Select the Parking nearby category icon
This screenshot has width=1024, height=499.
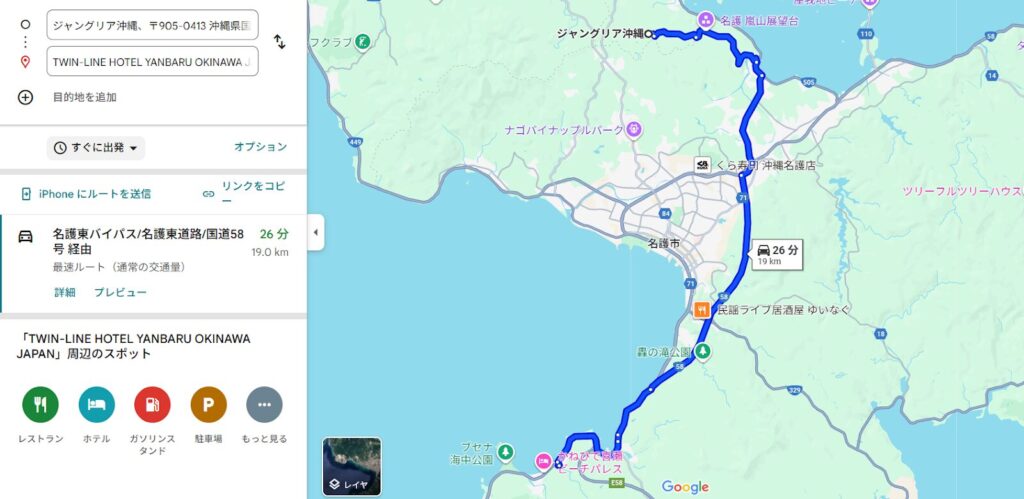(208, 405)
